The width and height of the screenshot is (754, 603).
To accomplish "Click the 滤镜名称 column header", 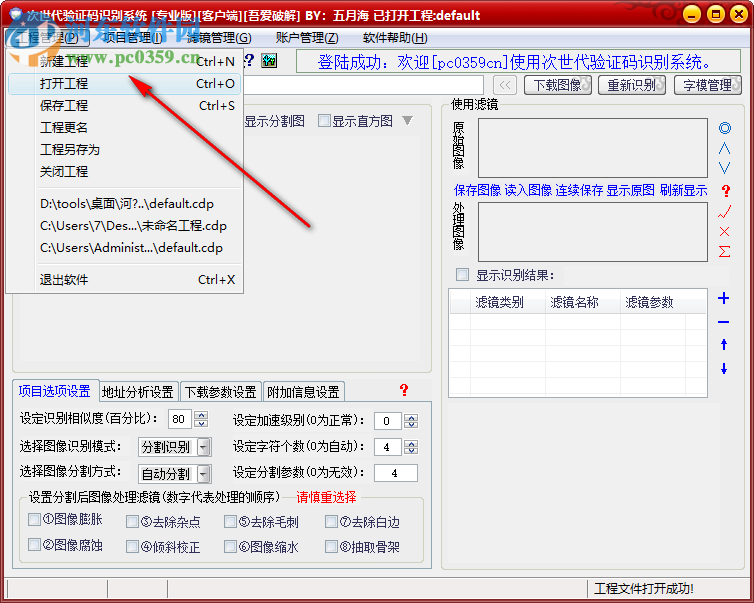I will 583,302.
